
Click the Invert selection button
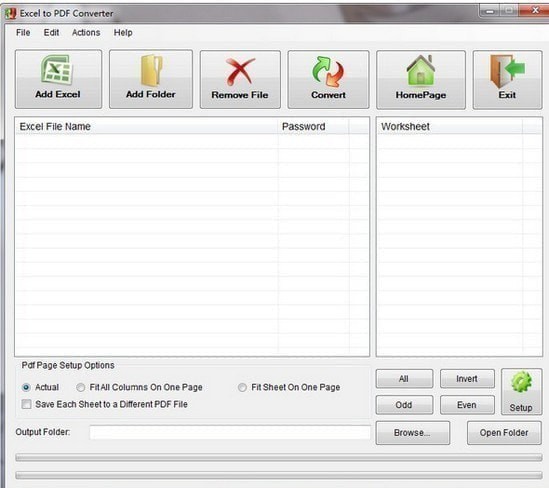click(x=467, y=378)
